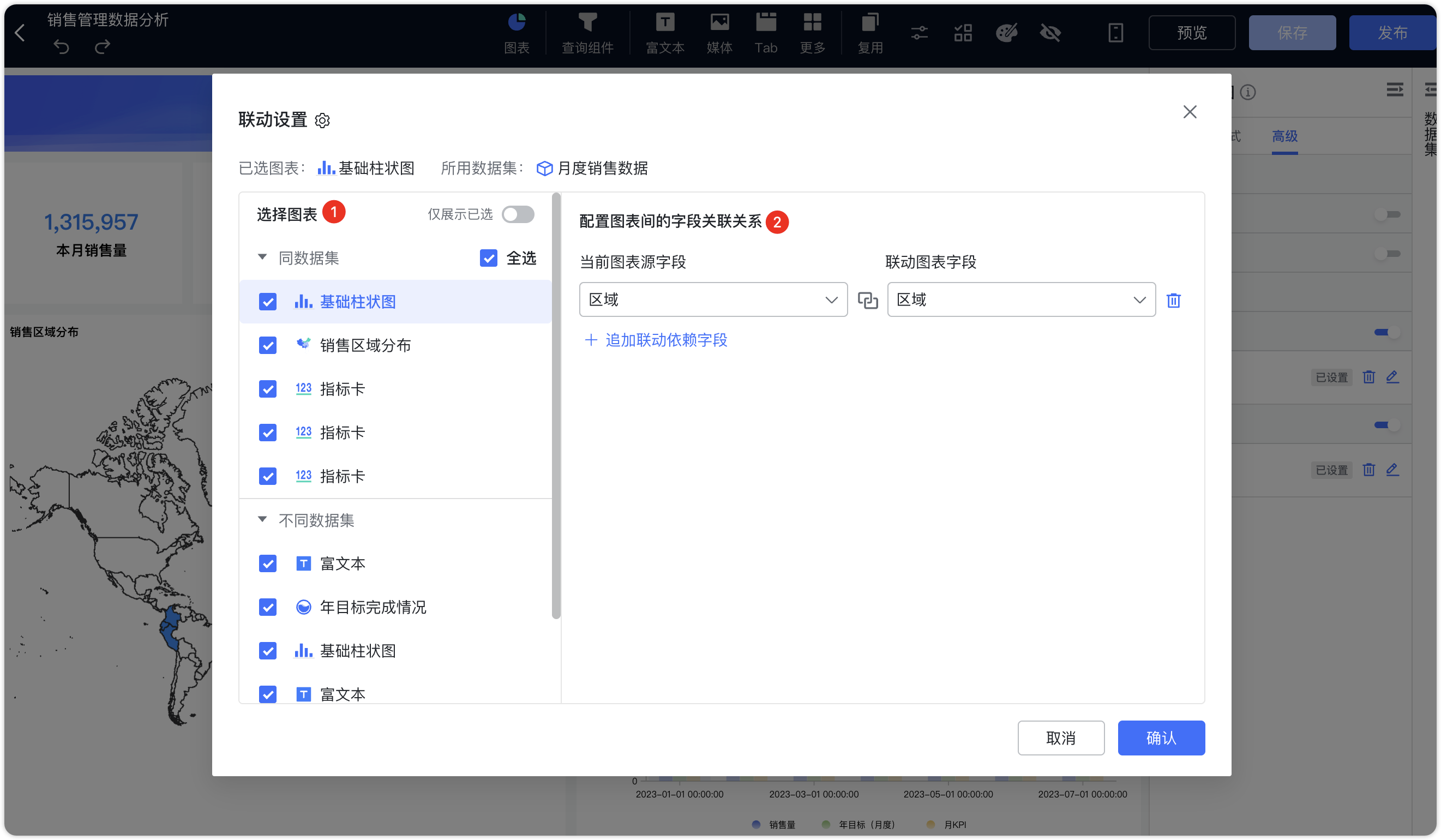This screenshot has height=840, width=1441.
Task: Open the sliders settings icon in toolbar
Action: pyautogui.click(x=919, y=33)
